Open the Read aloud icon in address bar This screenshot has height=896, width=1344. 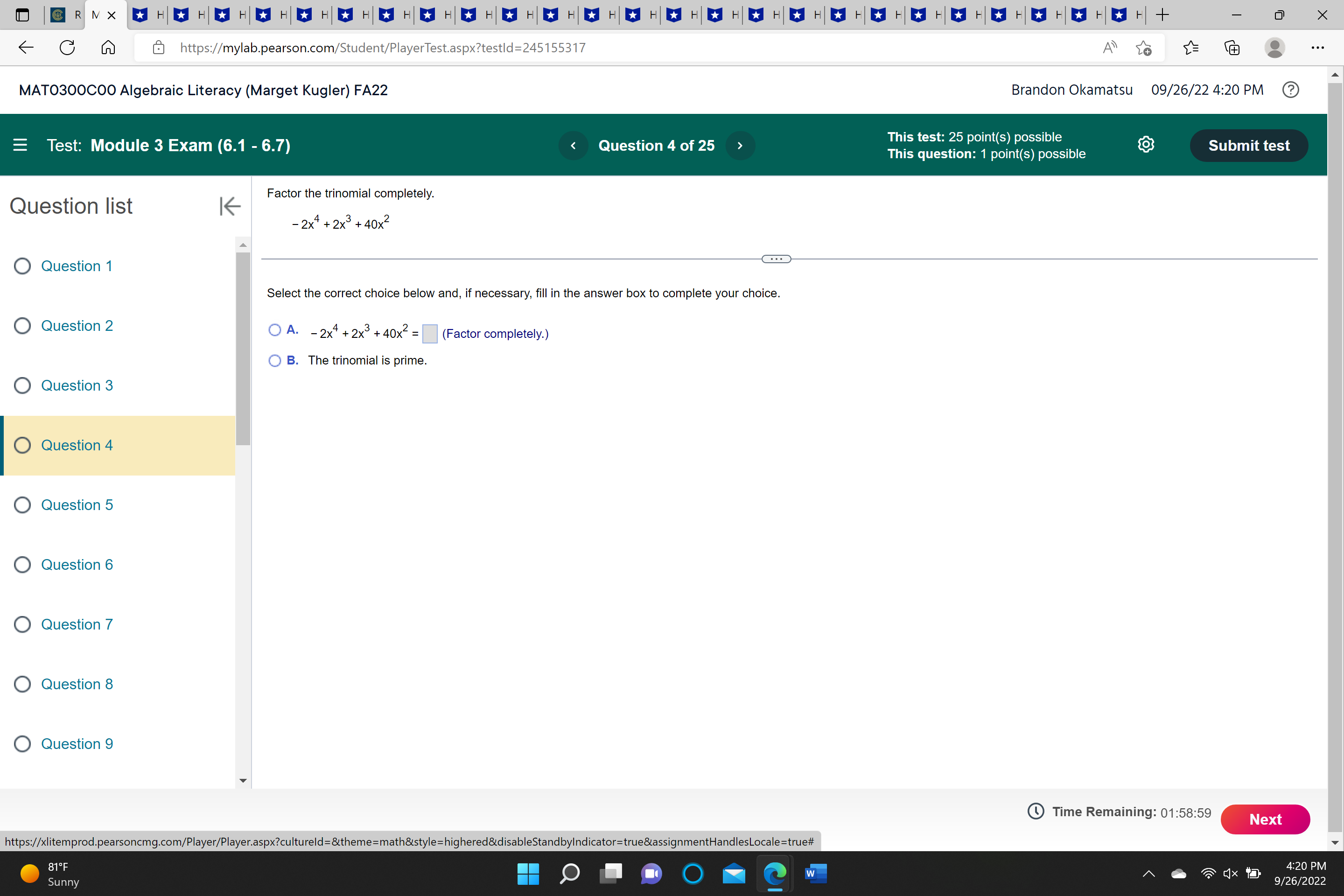pos(1109,48)
